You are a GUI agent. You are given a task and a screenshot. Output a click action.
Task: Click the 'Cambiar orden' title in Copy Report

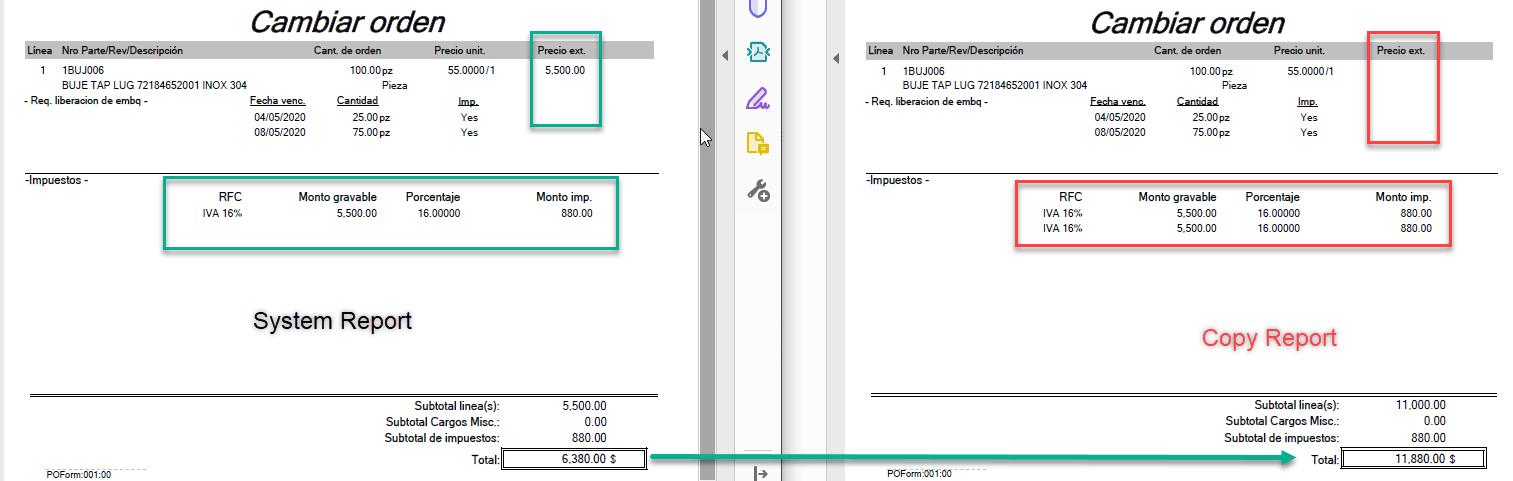click(x=1187, y=21)
